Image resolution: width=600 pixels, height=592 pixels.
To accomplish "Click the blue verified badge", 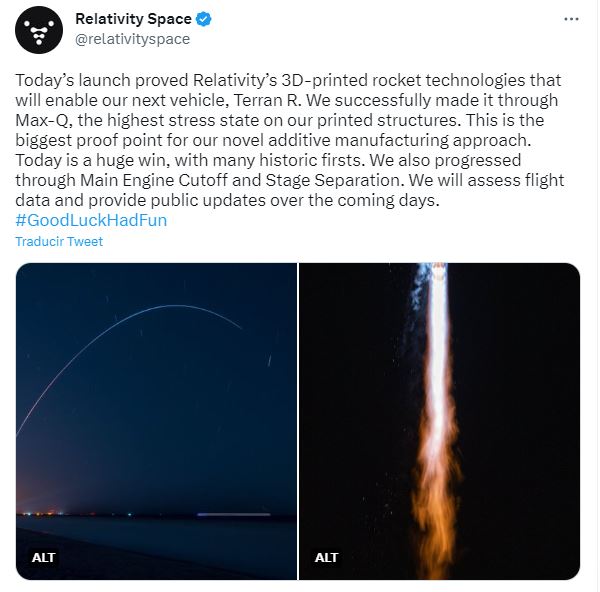I will point(204,19).
